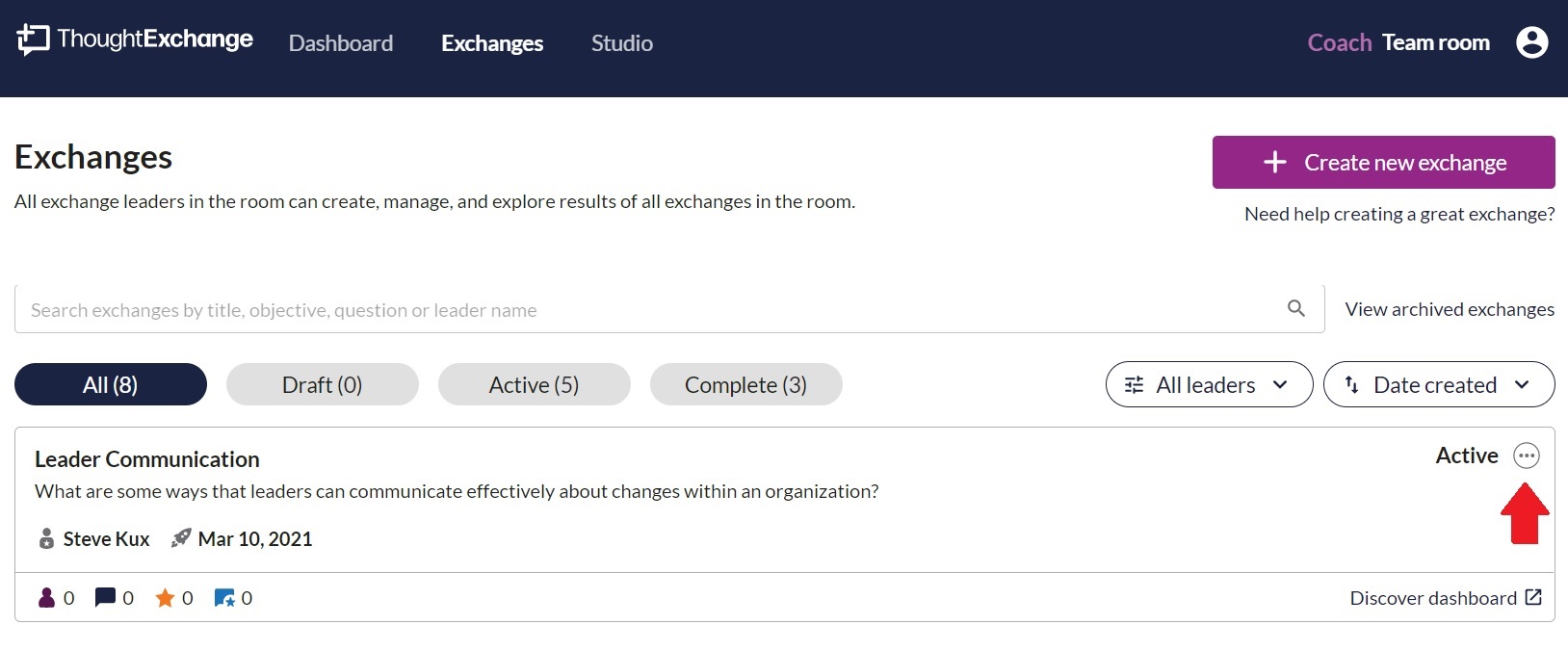
Task: Open the user profile account icon
Action: tap(1531, 42)
